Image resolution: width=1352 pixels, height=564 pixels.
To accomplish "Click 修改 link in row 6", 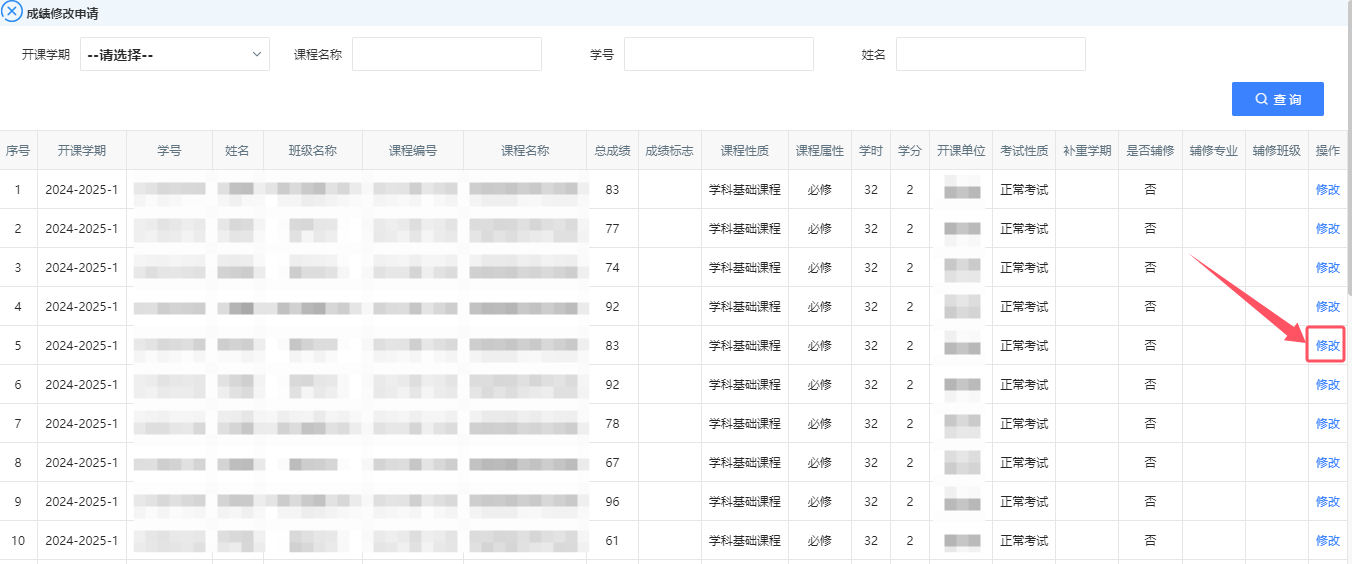I will 1327,385.
